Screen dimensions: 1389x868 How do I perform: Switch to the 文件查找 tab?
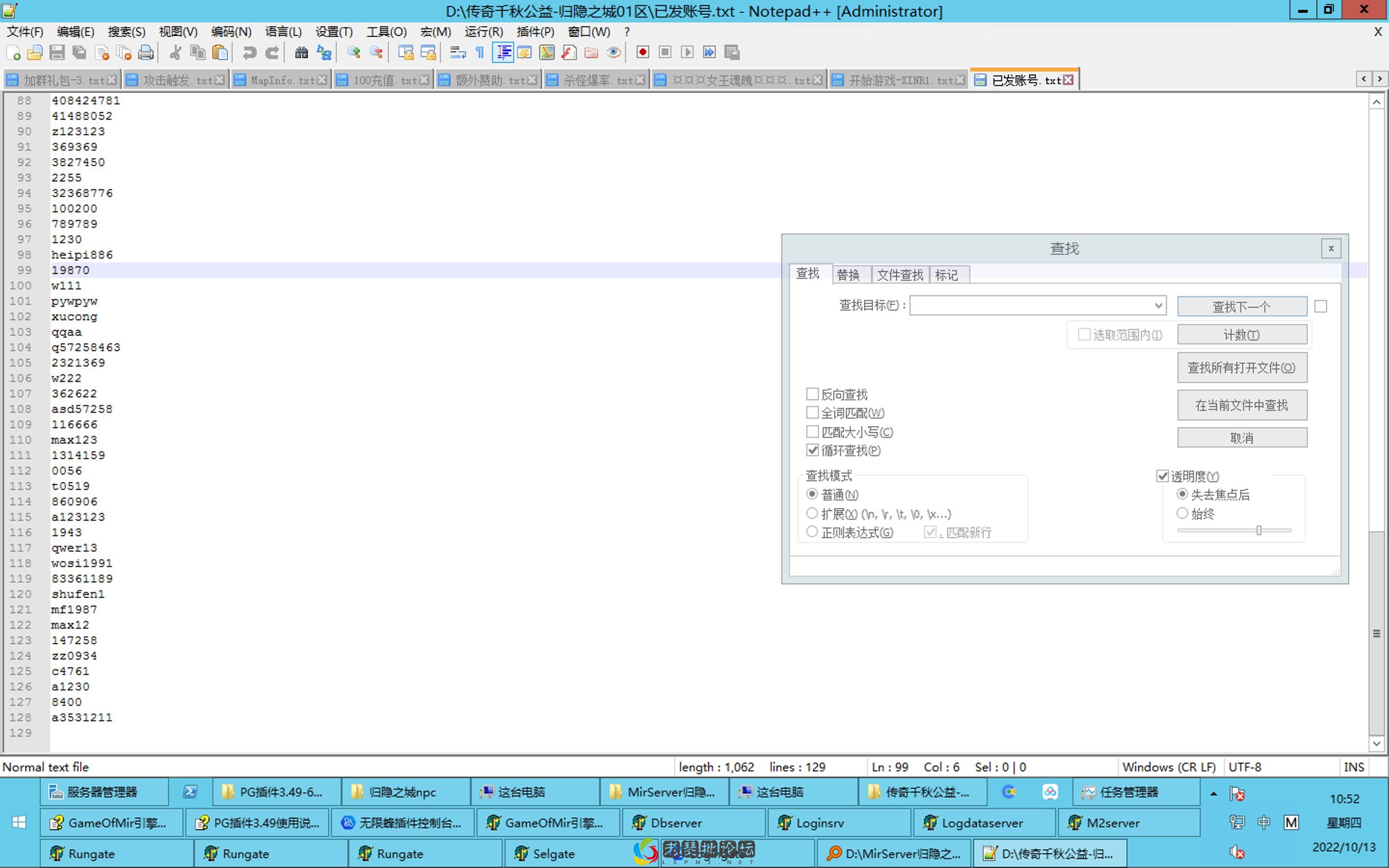(900, 275)
